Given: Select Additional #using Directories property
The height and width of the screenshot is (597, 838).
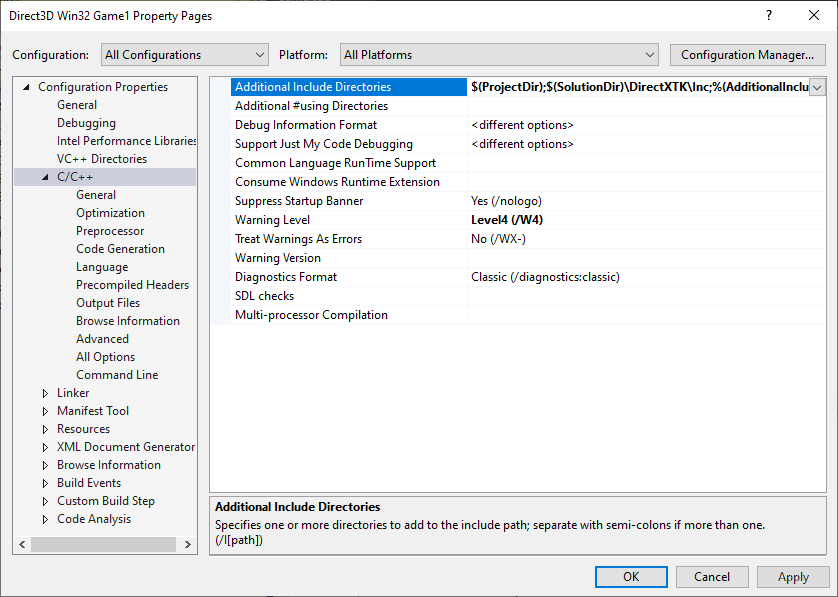Looking at the screenshot, I should coord(349,106).
